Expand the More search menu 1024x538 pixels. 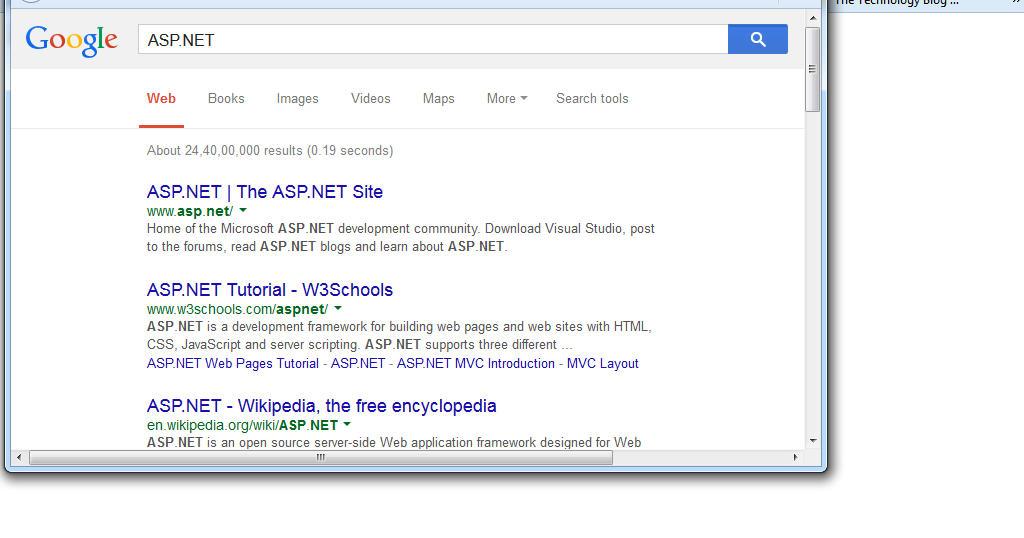pos(506,98)
